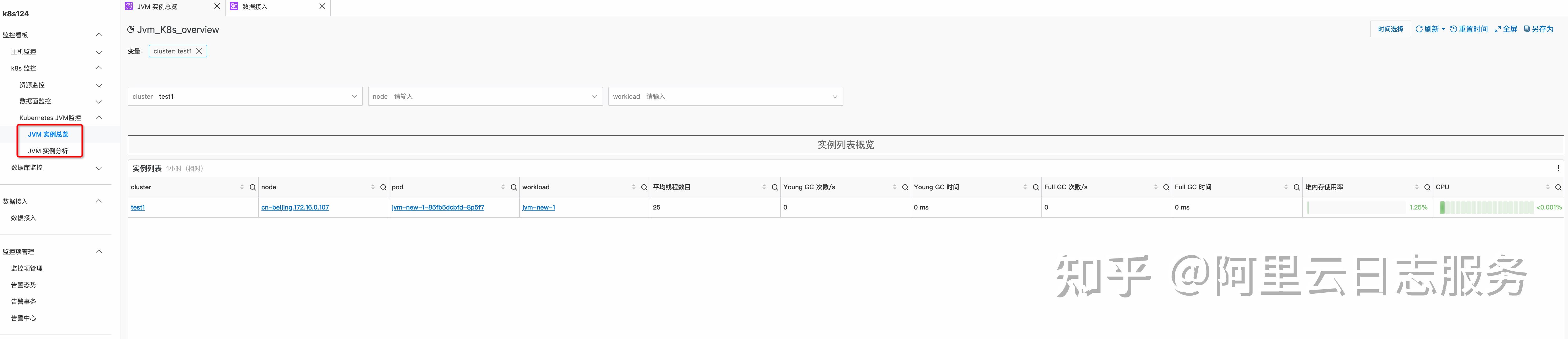
Task: Collapse the Kubernetes JVM监控 section
Action: point(99,117)
